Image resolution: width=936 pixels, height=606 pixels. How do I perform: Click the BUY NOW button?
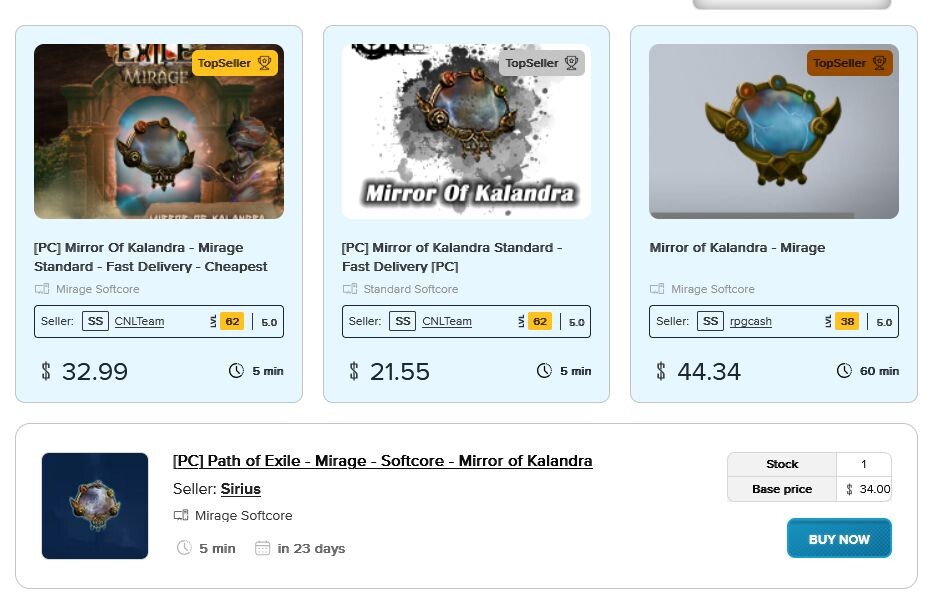click(839, 539)
